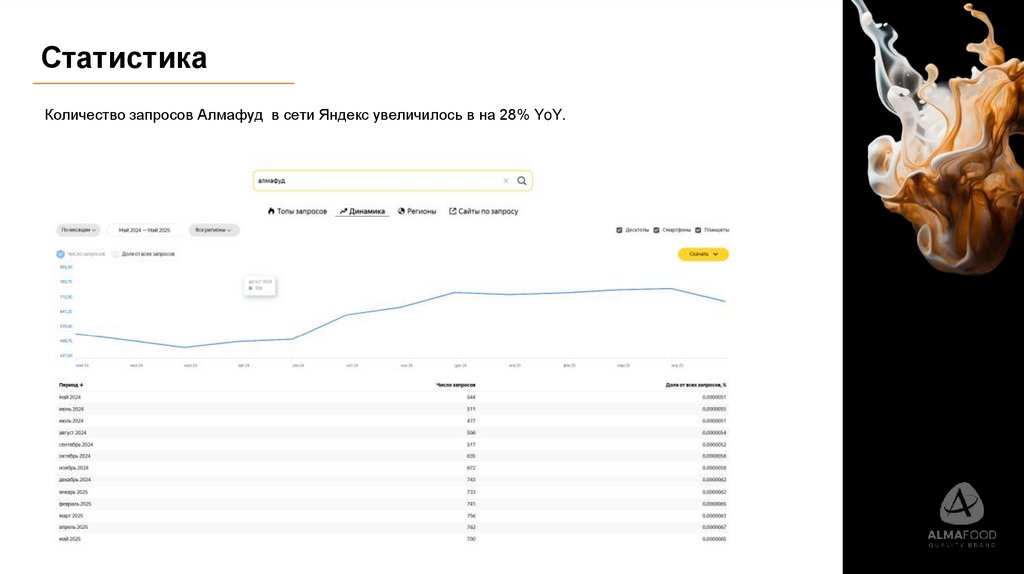Click the request count 511 cell
The image size is (1024, 574).
[x=471, y=409]
